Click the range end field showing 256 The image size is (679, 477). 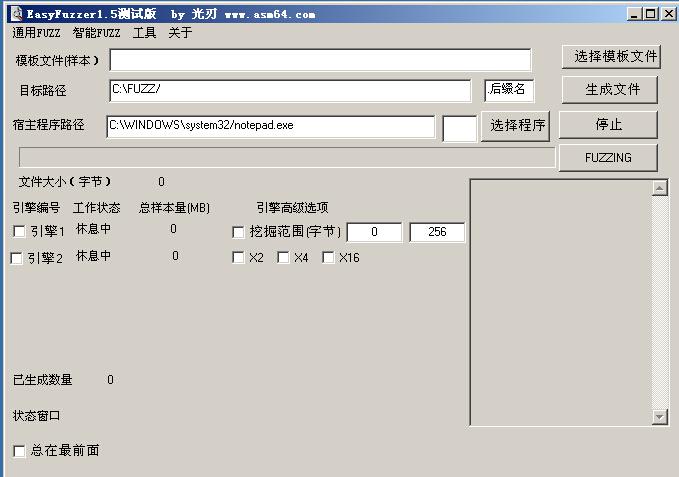(437, 232)
